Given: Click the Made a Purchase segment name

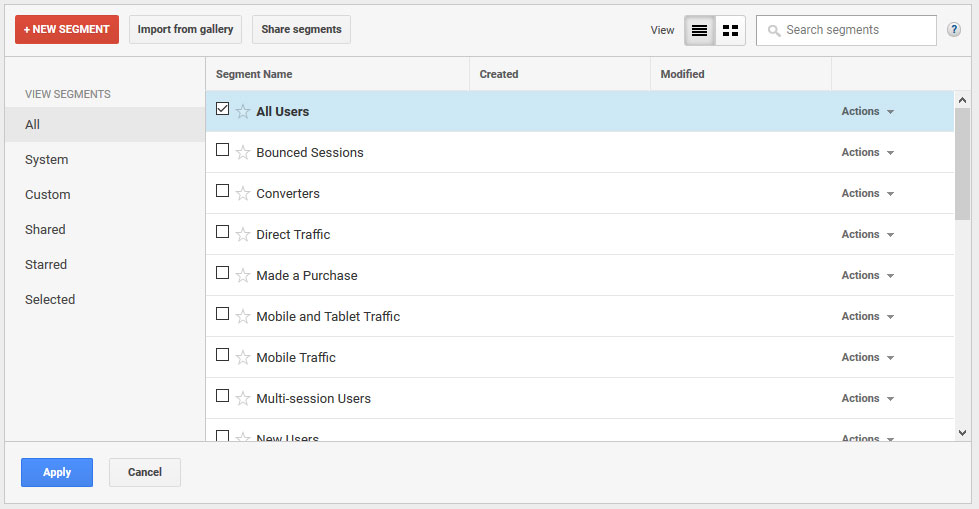Looking at the screenshot, I should [307, 275].
